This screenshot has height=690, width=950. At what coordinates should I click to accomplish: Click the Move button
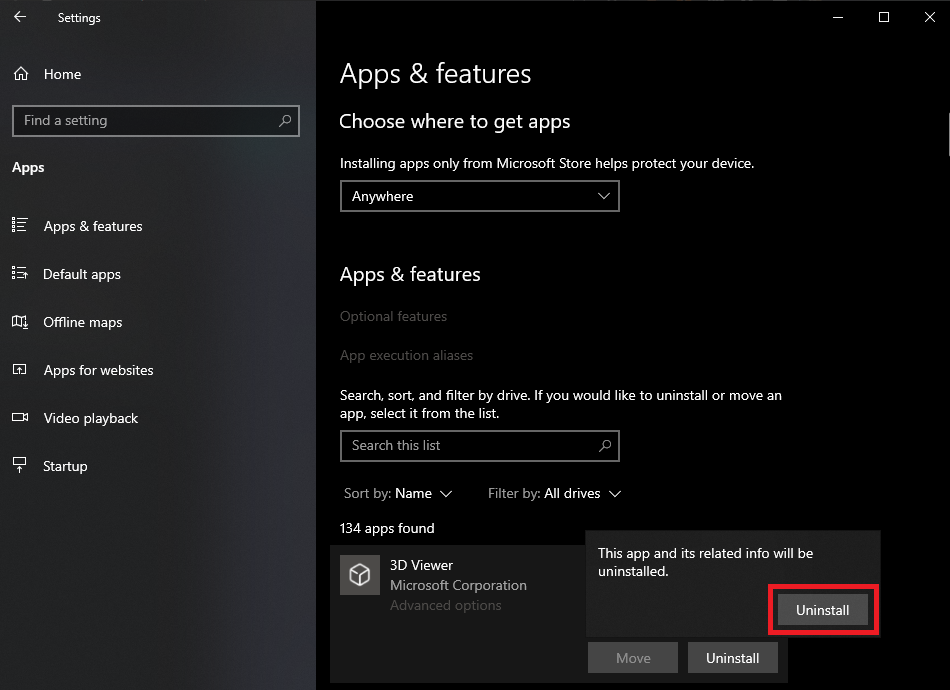coord(633,658)
